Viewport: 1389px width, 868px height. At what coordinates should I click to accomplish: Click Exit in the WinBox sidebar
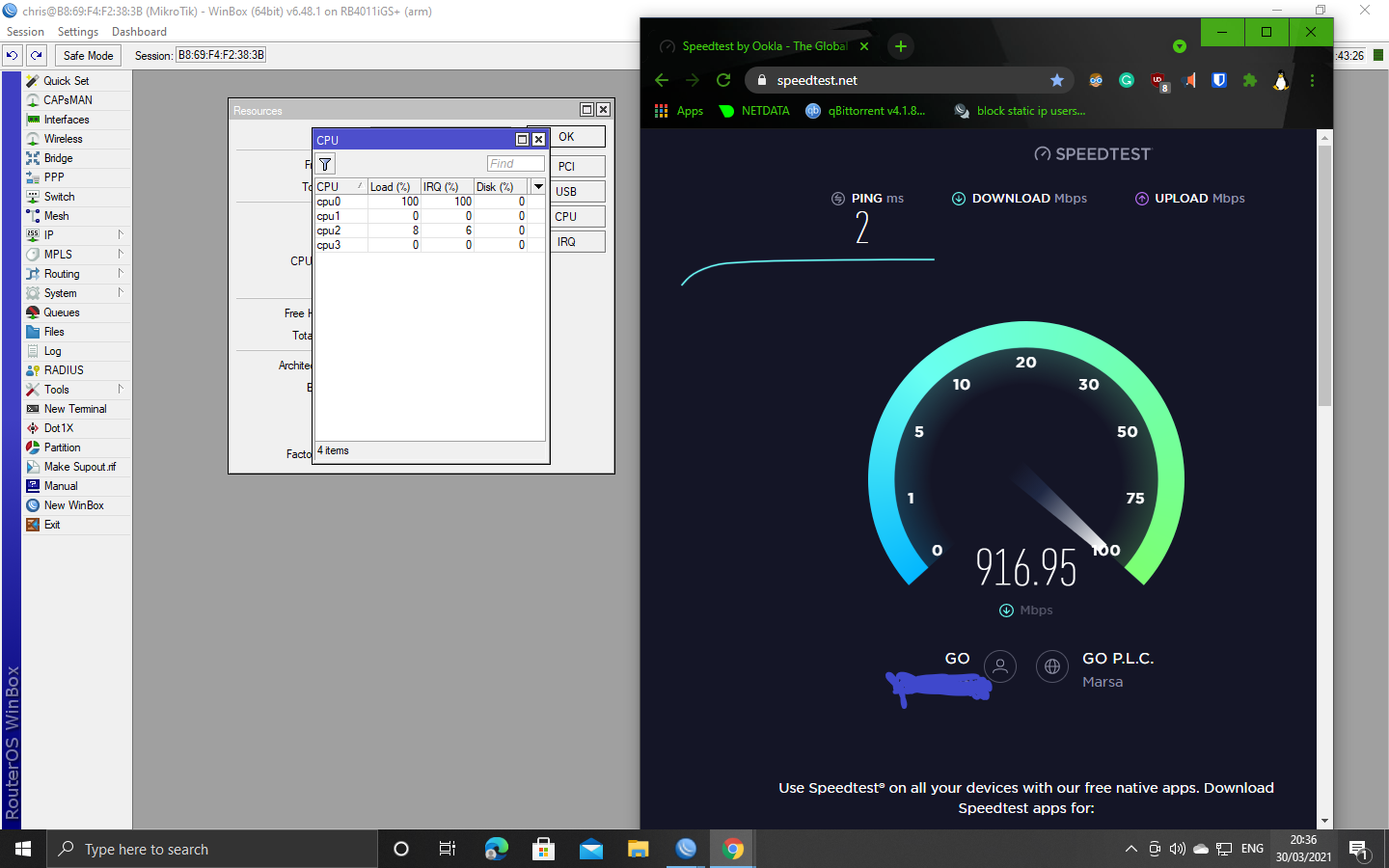coord(77,525)
